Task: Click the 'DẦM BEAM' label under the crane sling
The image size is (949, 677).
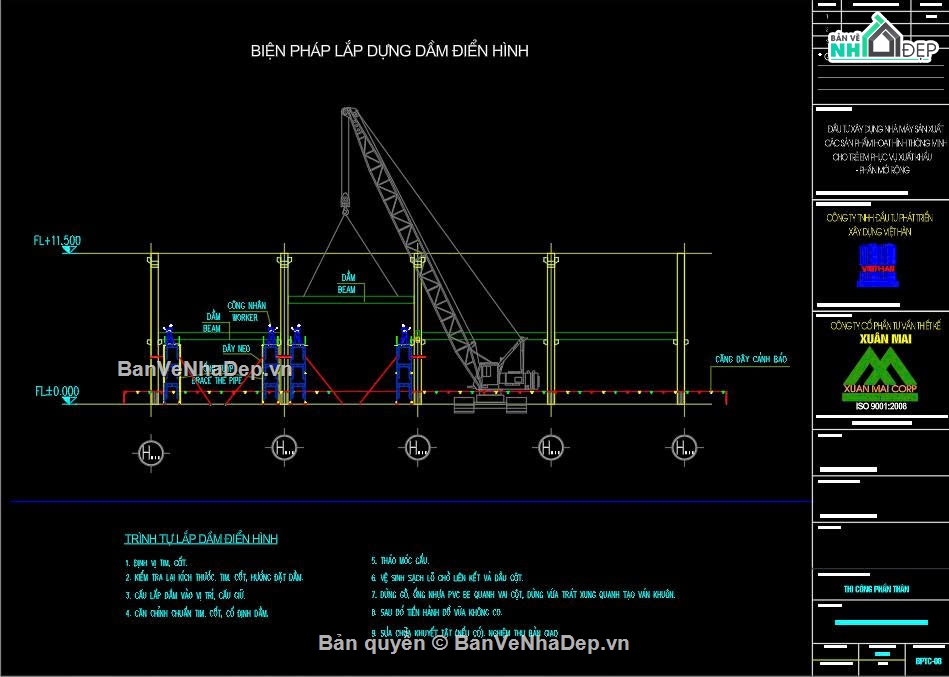Action: click(347, 283)
